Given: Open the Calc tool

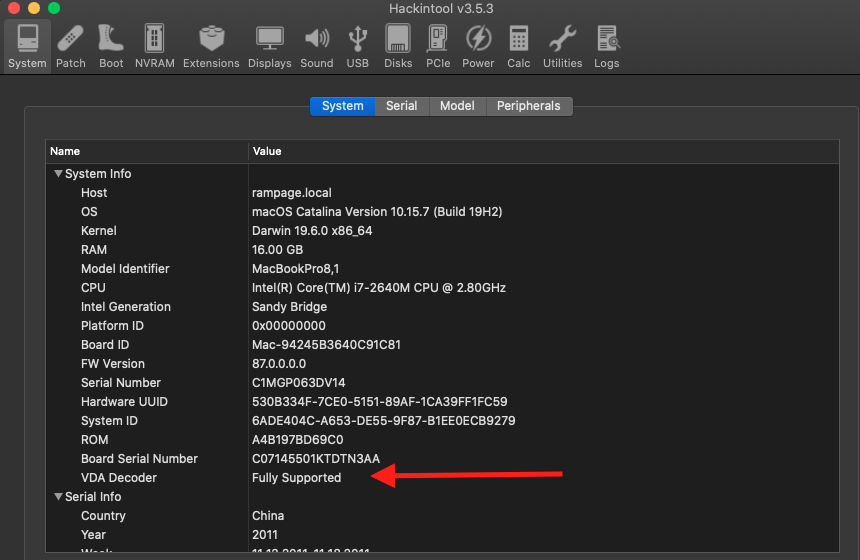Looking at the screenshot, I should click(x=519, y=47).
